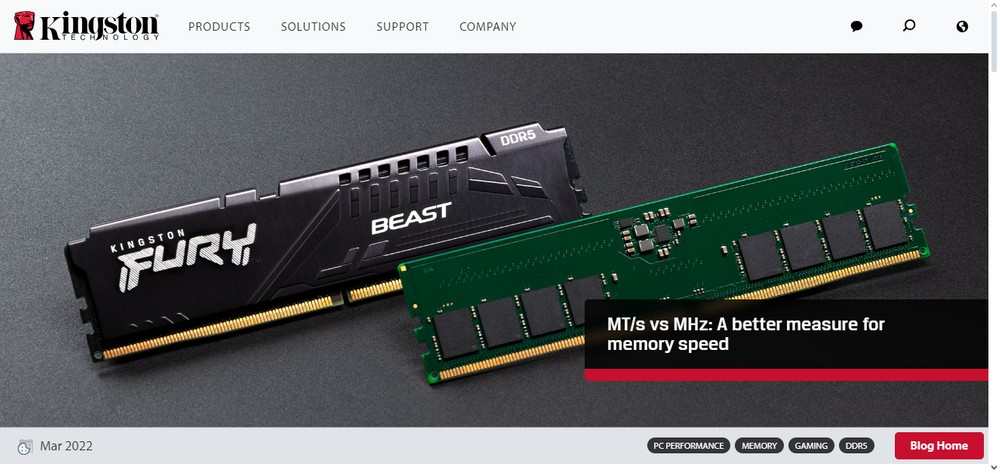Go to Blog Home
The width and height of the screenshot is (1000, 473).
pos(939,446)
